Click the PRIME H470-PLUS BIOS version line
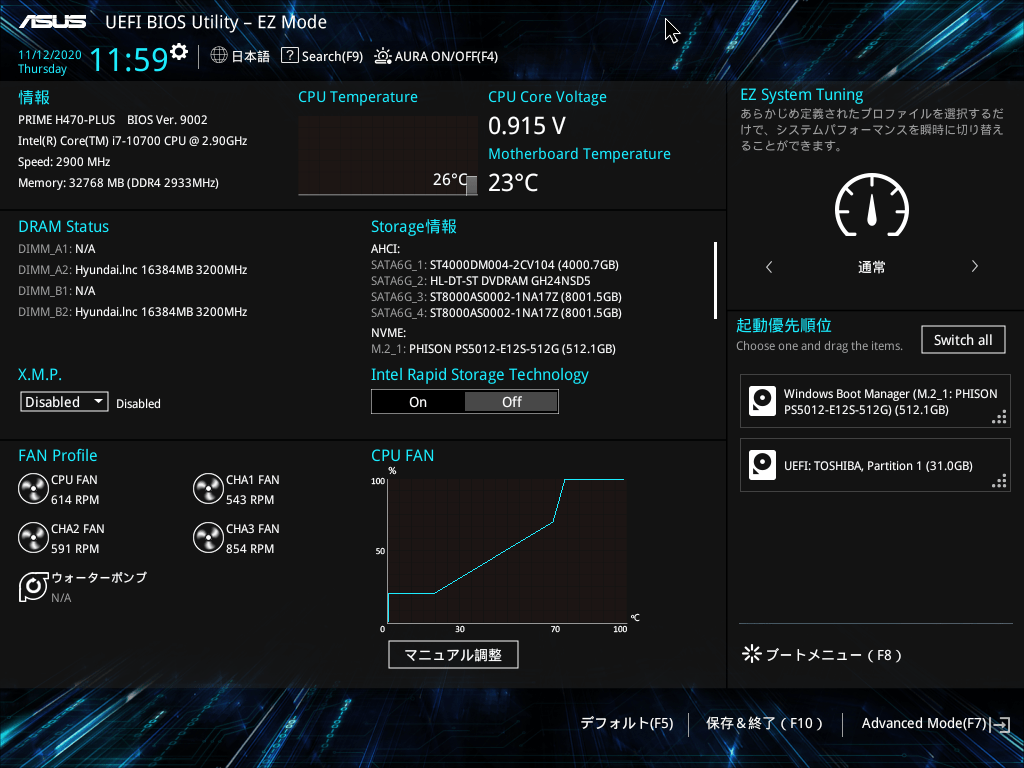The width and height of the screenshot is (1024, 768). (x=113, y=120)
